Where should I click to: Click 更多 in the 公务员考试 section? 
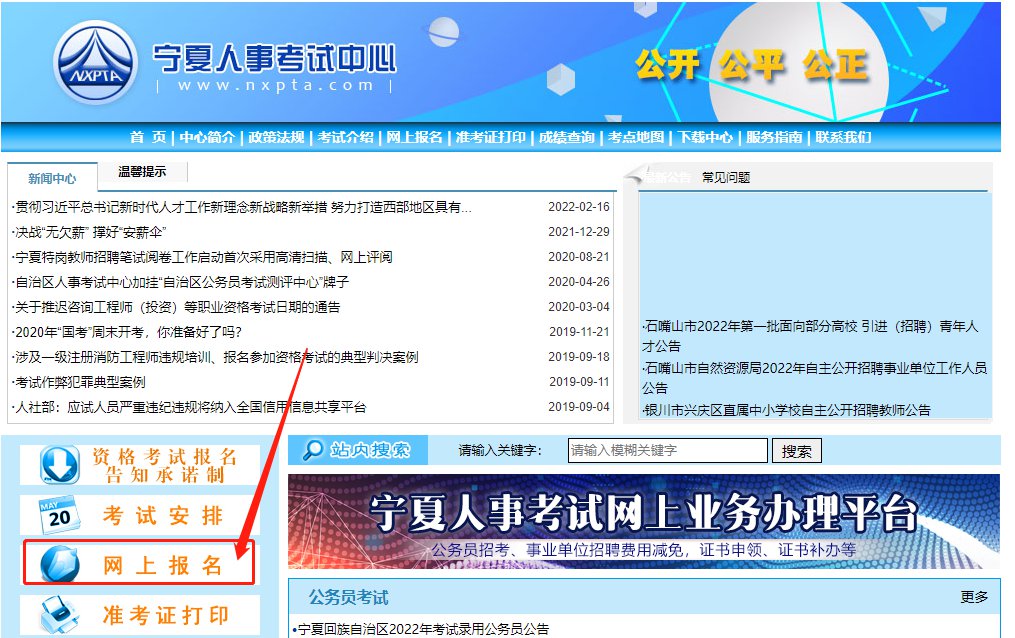pos(974,597)
